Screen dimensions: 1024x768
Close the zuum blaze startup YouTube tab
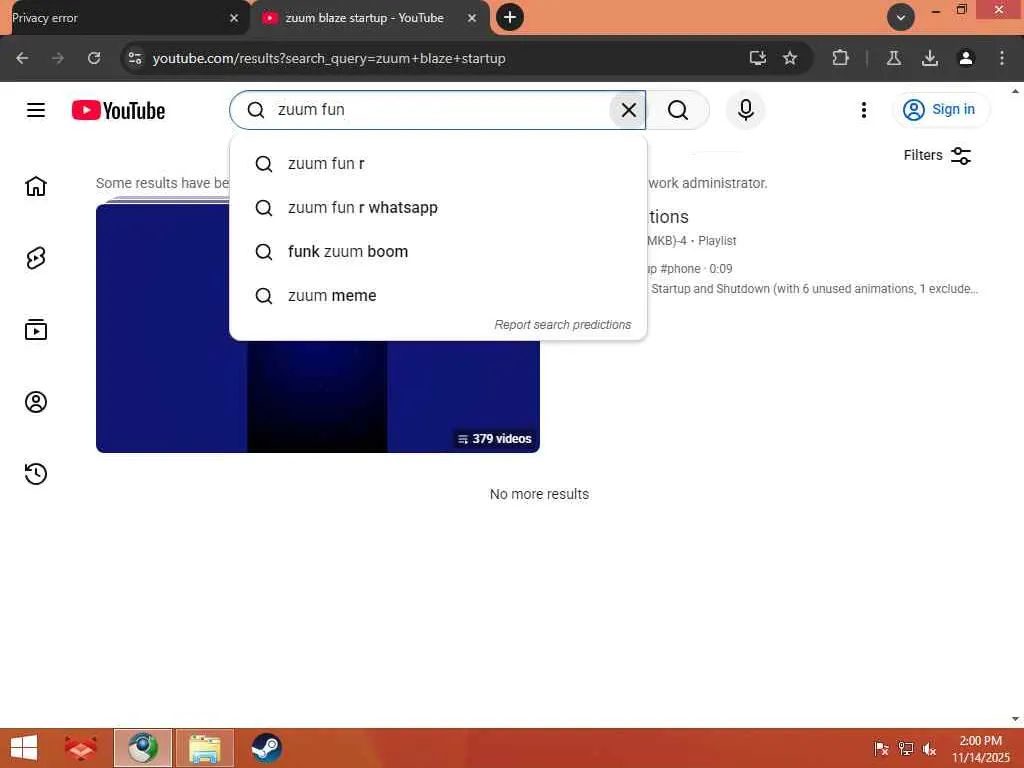[x=472, y=18]
